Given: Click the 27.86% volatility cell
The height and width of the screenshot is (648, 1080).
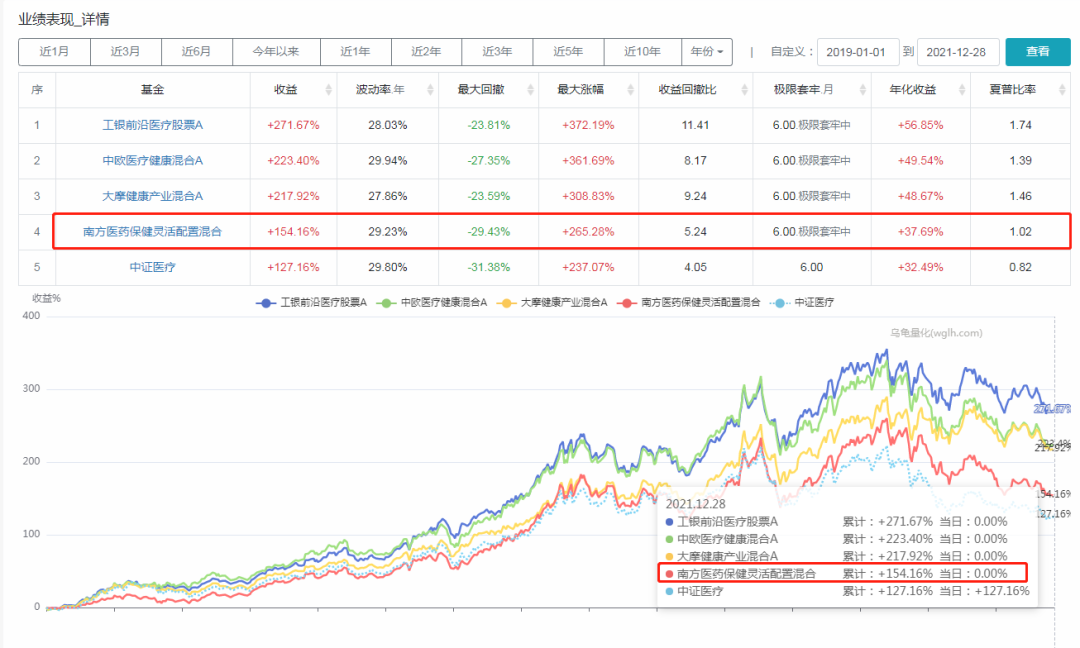Looking at the screenshot, I should pyautogui.click(x=388, y=196).
